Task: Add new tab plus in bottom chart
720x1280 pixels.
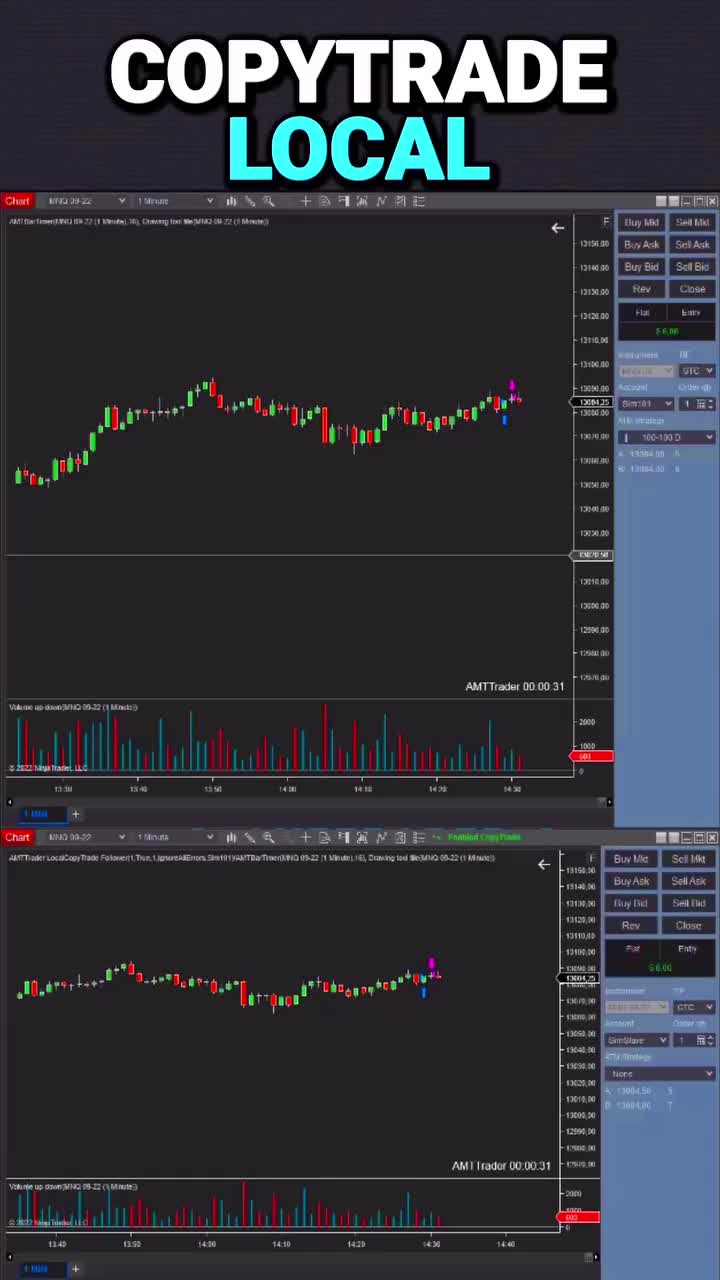Action: coord(75,1268)
